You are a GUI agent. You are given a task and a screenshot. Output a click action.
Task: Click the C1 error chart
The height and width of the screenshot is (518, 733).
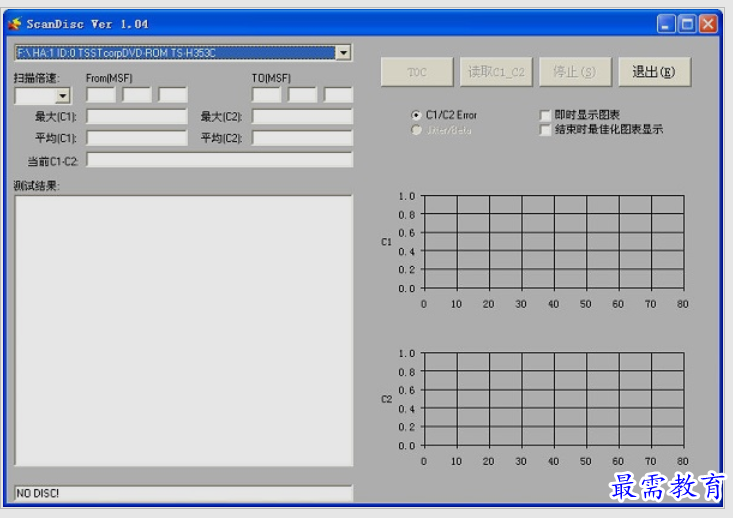tap(553, 242)
